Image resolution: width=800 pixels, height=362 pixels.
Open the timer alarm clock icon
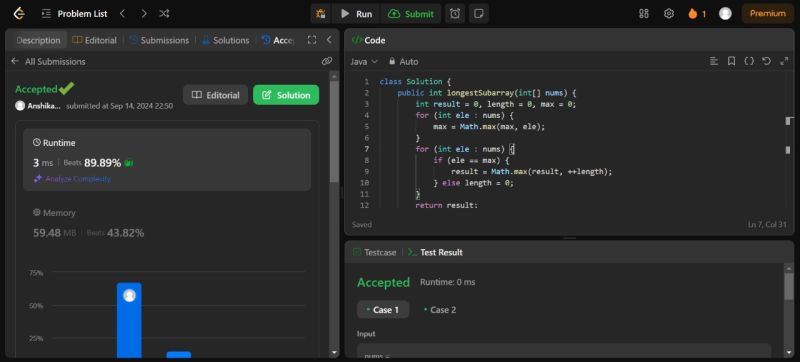455,14
